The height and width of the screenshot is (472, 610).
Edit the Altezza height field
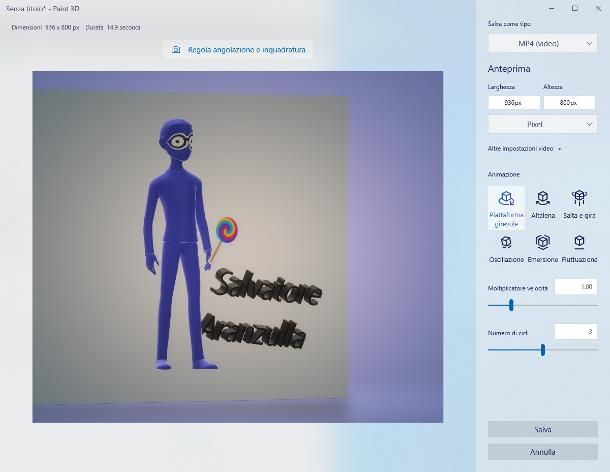pos(569,103)
